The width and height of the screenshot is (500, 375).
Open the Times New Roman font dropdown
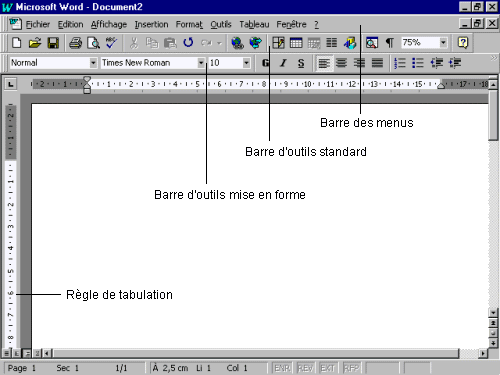(x=201, y=63)
